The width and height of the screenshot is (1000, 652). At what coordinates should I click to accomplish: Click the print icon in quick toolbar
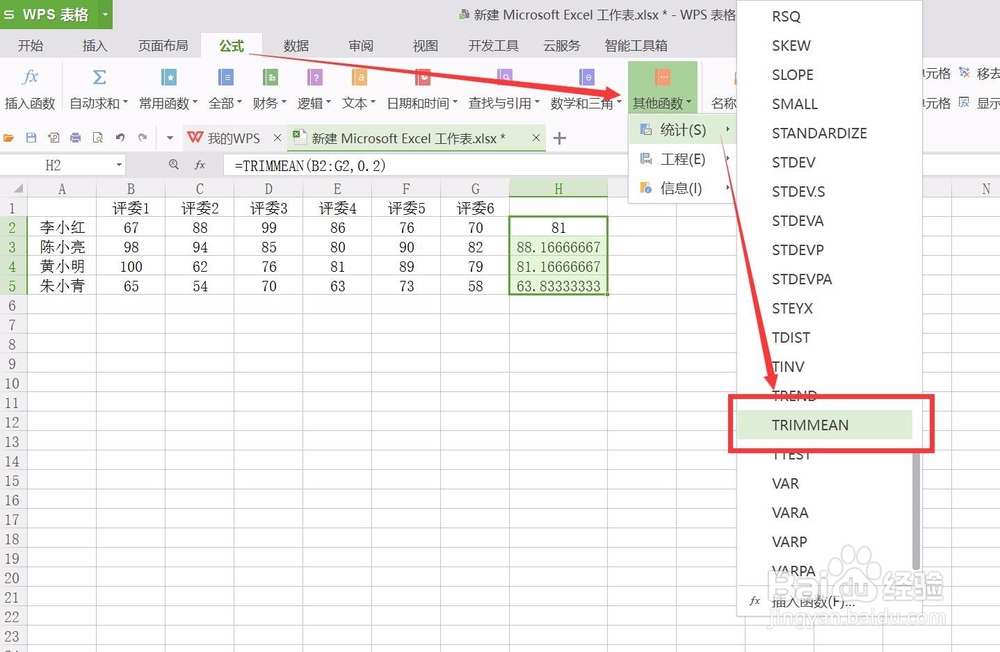76,138
